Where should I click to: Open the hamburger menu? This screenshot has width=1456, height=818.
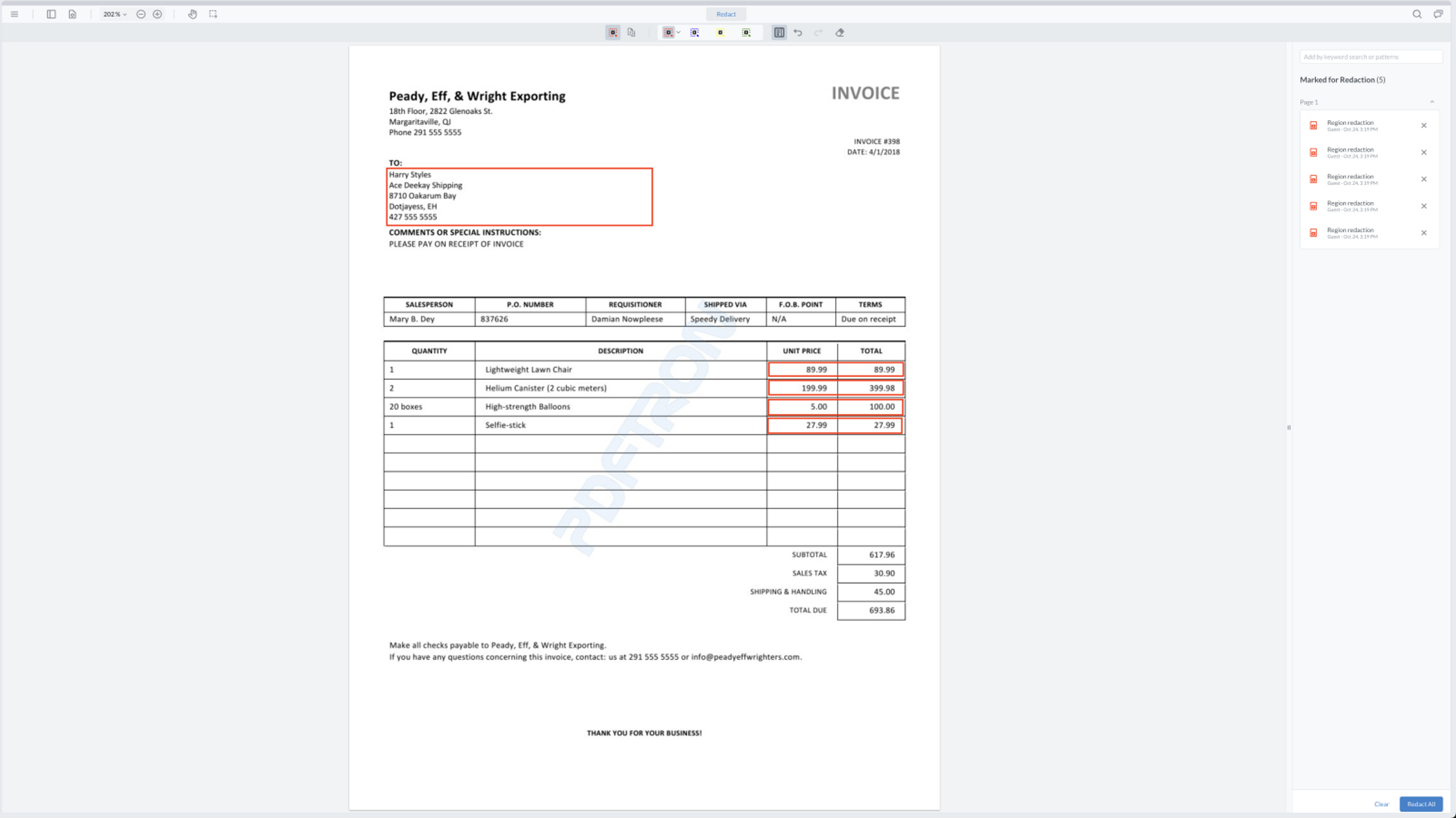(x=15, y=14)
